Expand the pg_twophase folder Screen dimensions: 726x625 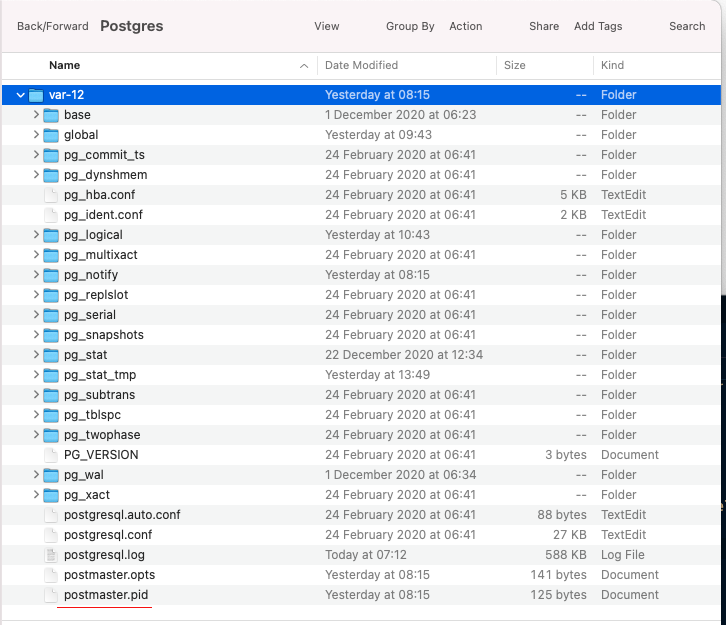[36, 434]
